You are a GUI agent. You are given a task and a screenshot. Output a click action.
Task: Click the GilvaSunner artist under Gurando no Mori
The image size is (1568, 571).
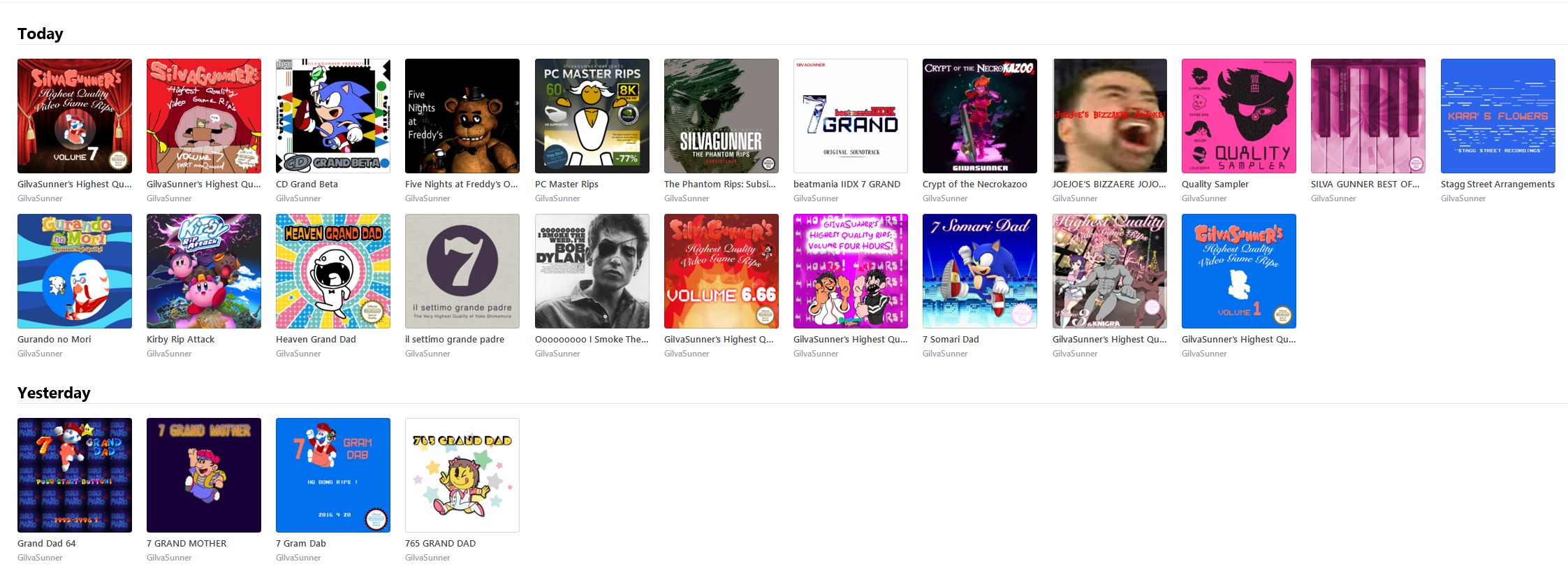40,354
